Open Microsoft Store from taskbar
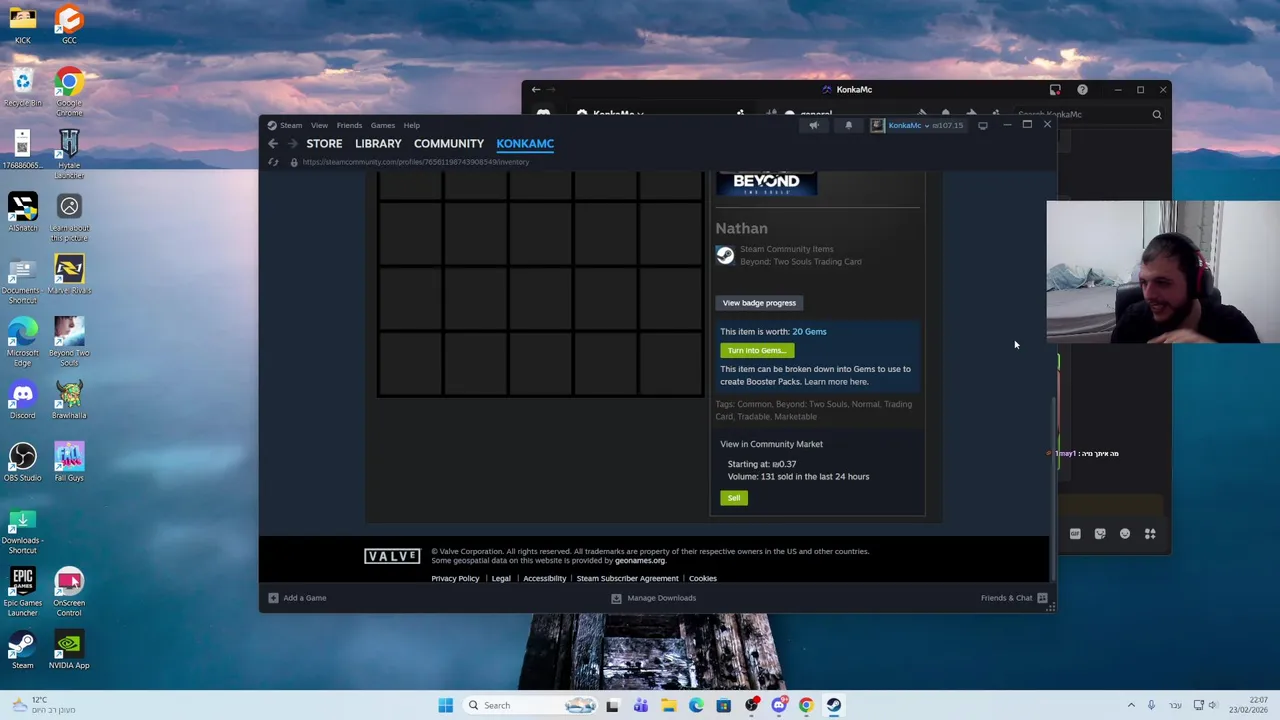1280x720 pixels. [x=723, y=705]
